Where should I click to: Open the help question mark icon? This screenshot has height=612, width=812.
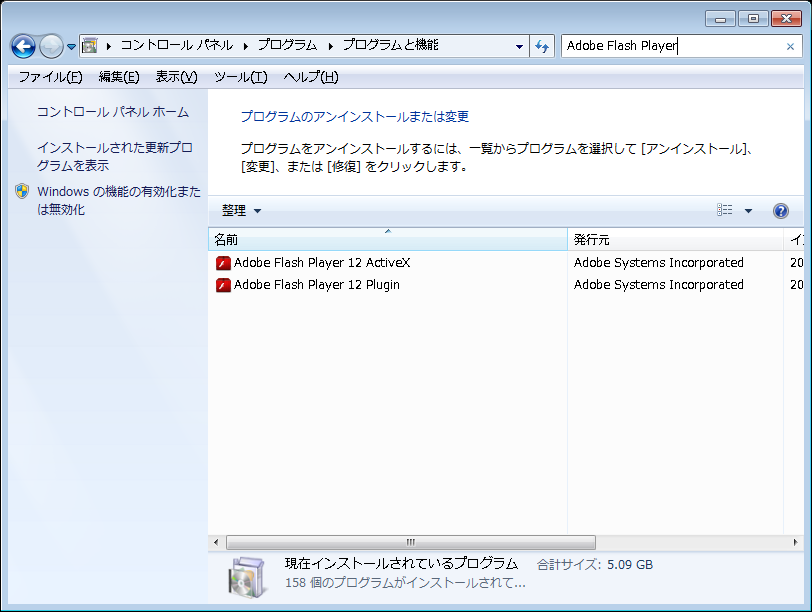780,211
